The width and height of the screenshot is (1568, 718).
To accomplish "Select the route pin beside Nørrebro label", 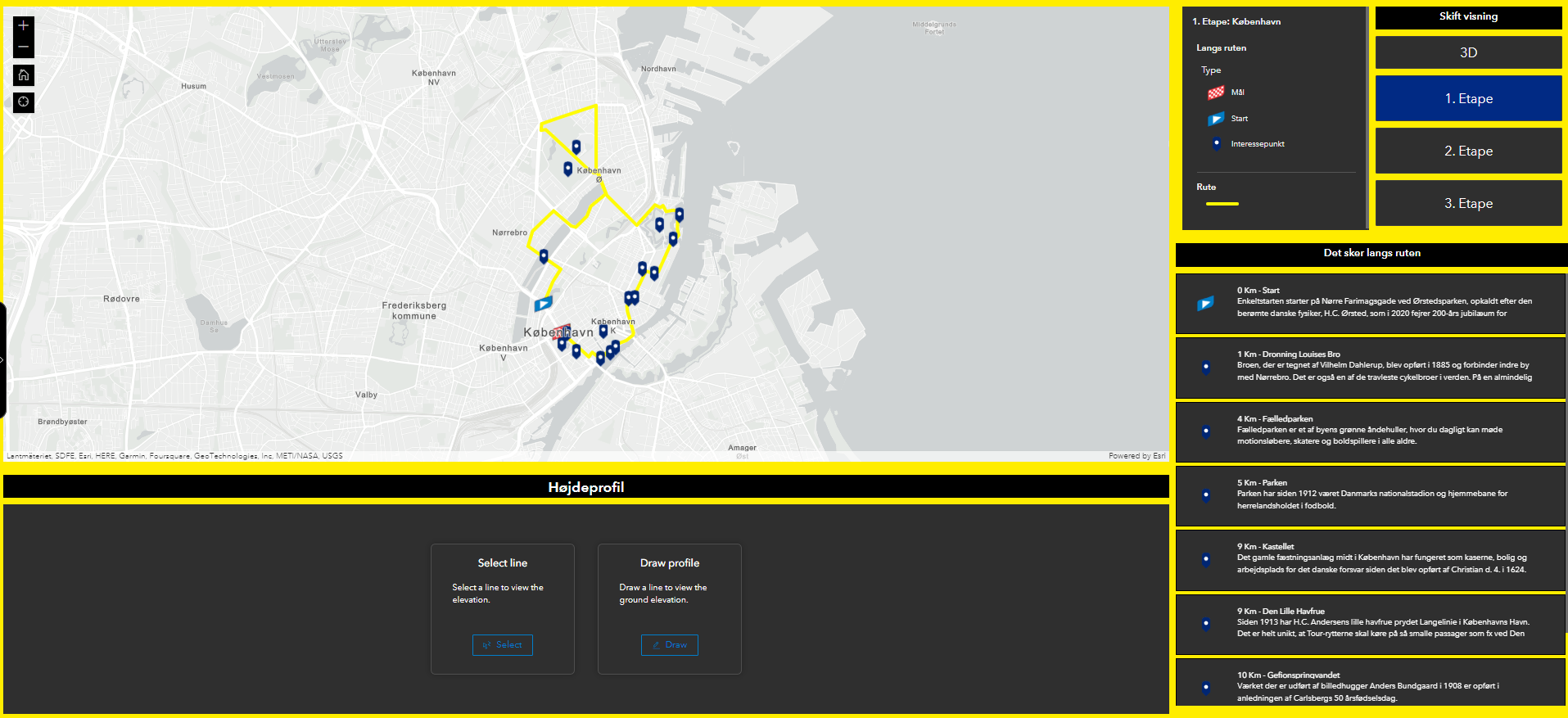I will tap(544, 256).
